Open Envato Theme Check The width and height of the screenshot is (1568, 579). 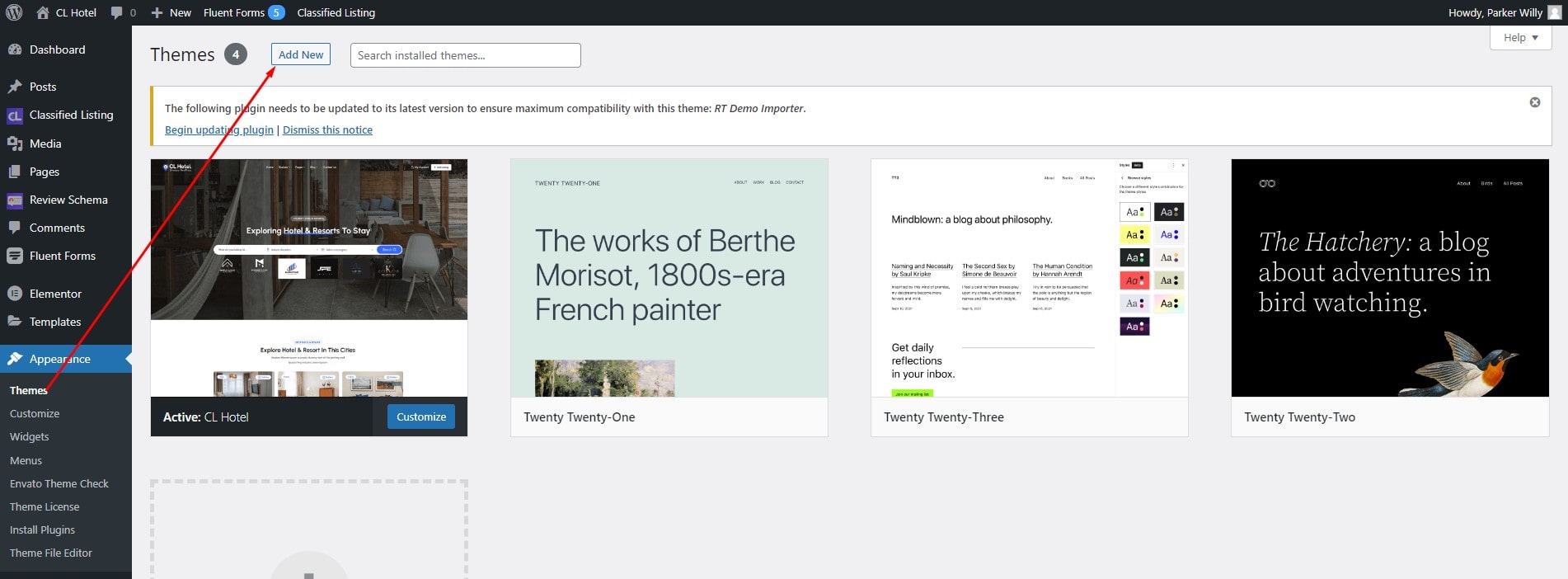point(59,483)
